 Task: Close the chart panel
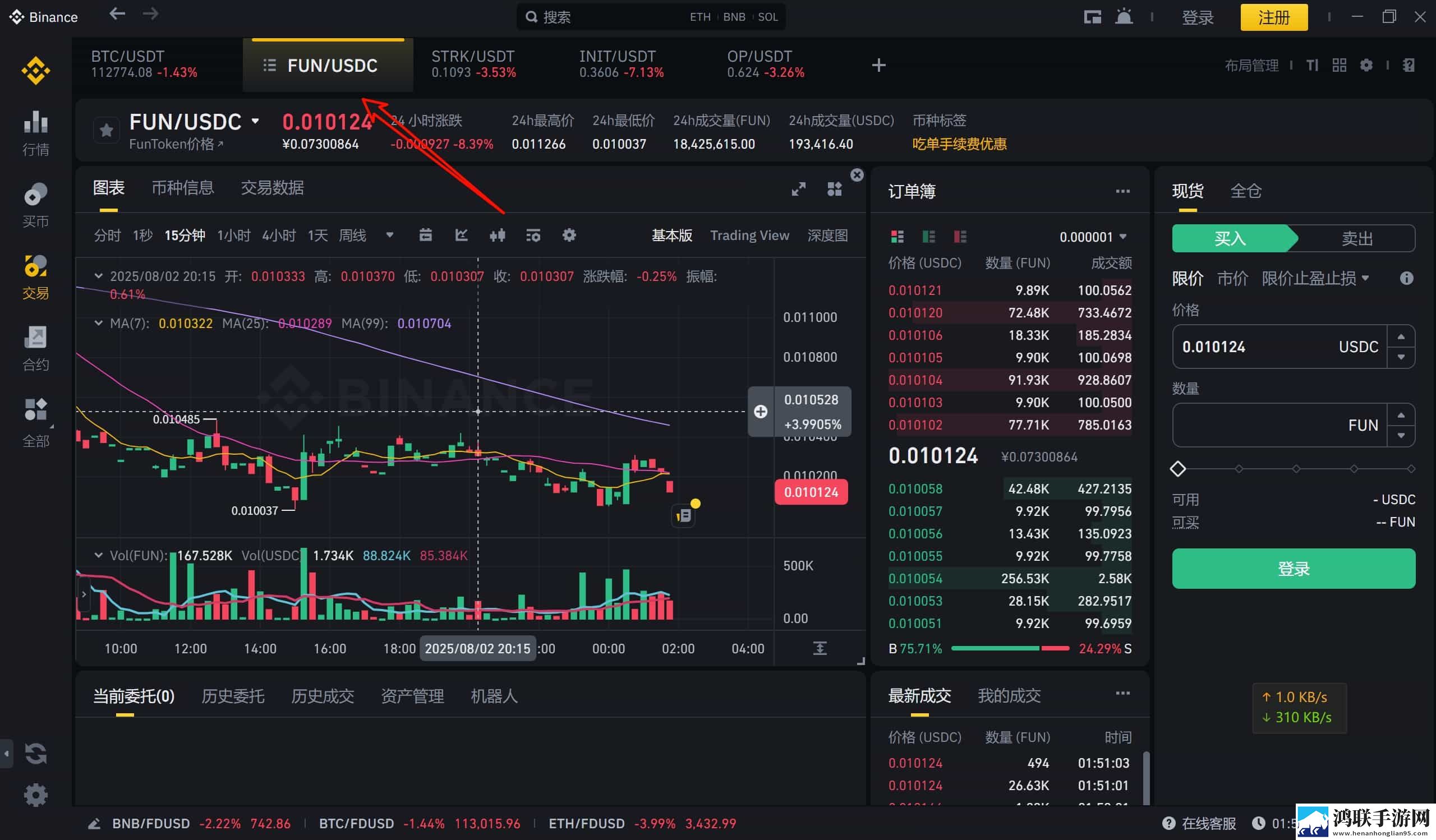pos(857,175)
